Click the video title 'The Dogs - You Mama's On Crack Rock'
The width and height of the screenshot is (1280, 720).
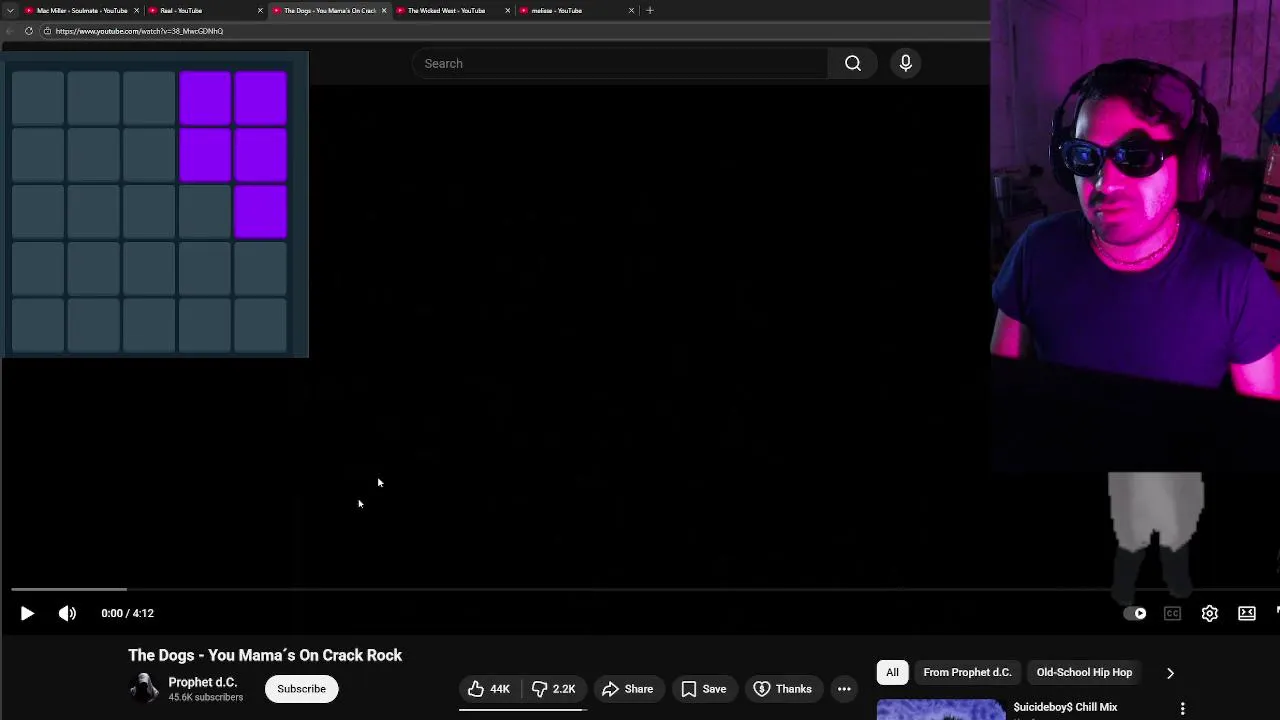pos(265,655)
